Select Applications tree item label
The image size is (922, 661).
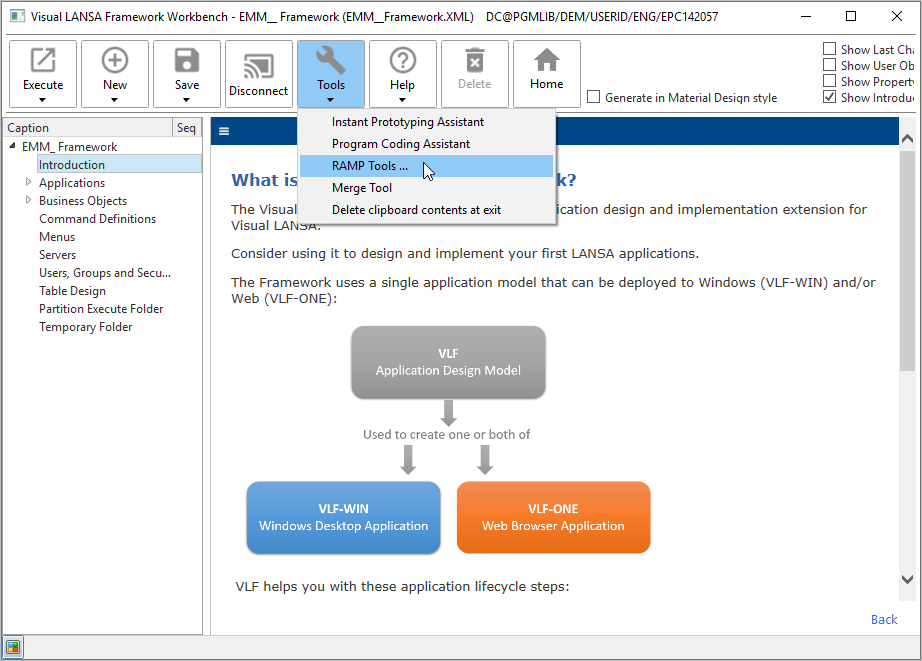pos(72,183)
